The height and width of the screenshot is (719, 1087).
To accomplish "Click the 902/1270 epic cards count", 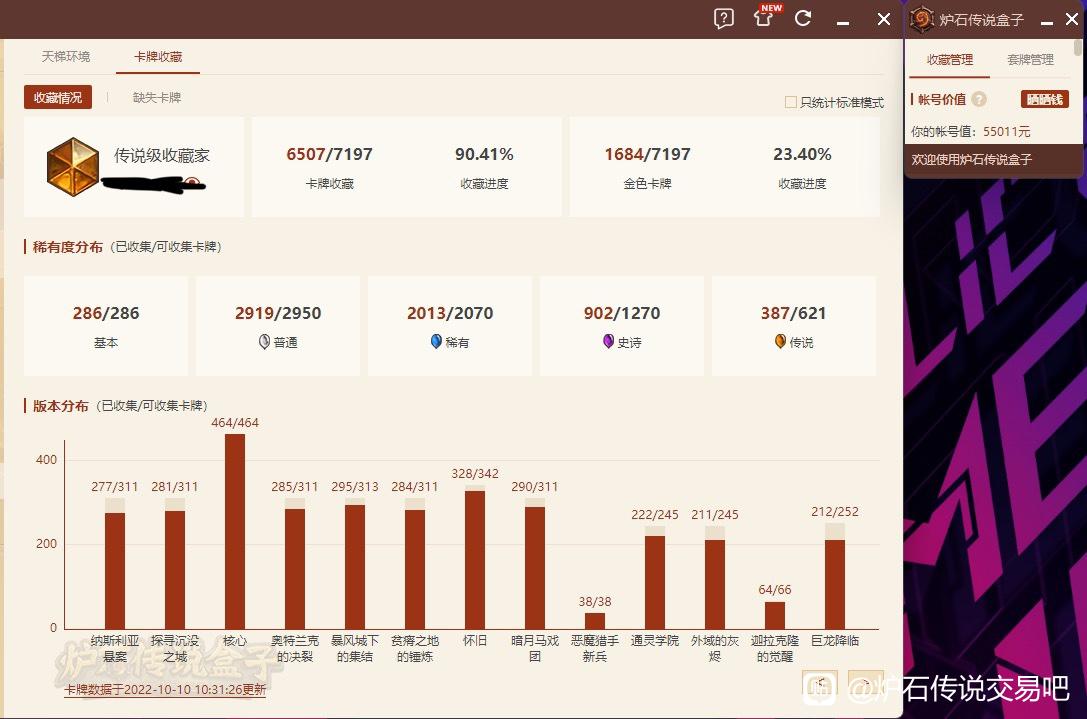I will (x=622, y=313).
